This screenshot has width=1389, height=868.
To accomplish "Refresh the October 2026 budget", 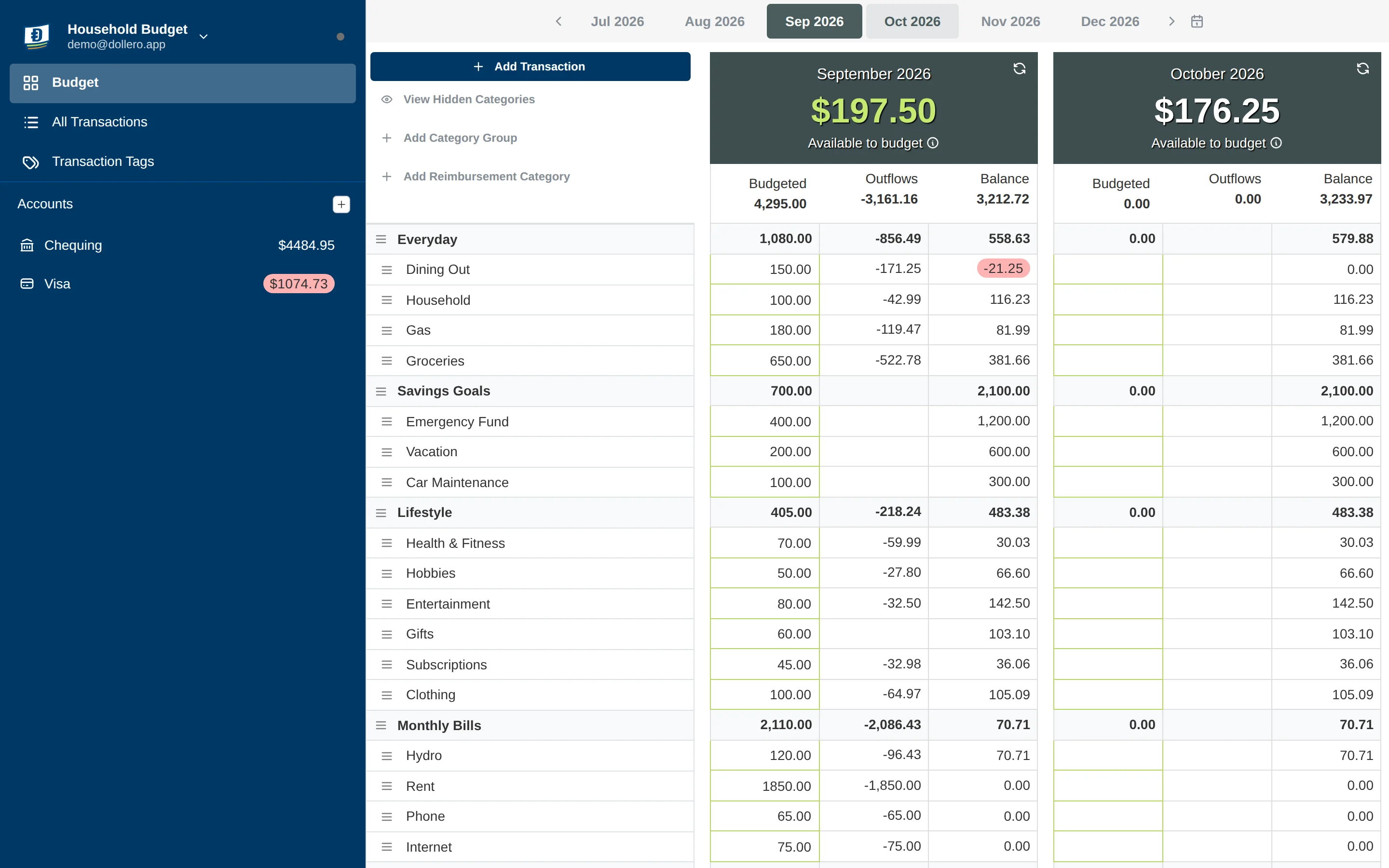I will [x=1362, y=69].
